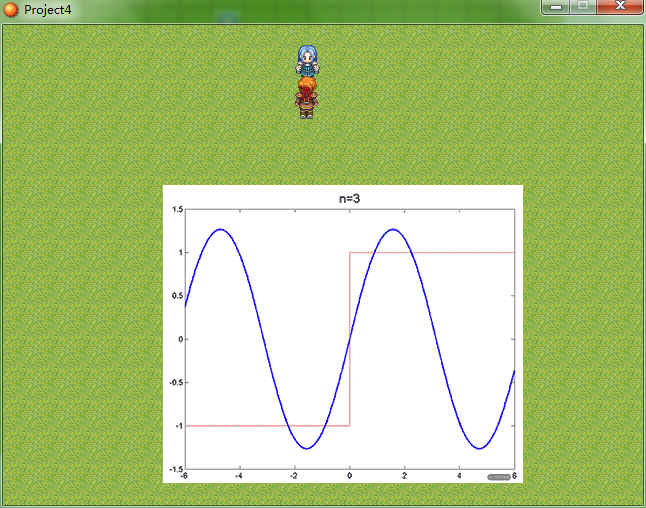Click the -0.5 label on y-axis
Screen dimensions: 646x508
coord(176,382)
